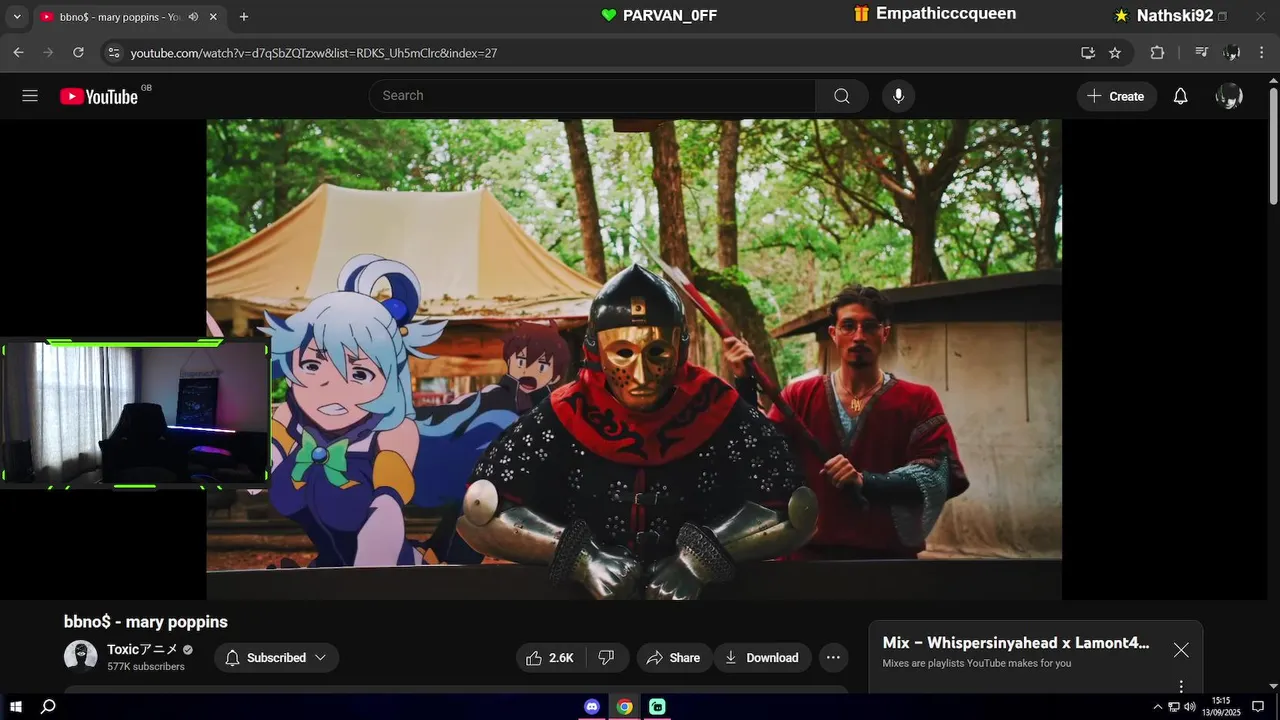Open the YouTube account avatar menu
This screenshot has width=1280, height=720.
pyautogui.click(x=1229, y=96)
